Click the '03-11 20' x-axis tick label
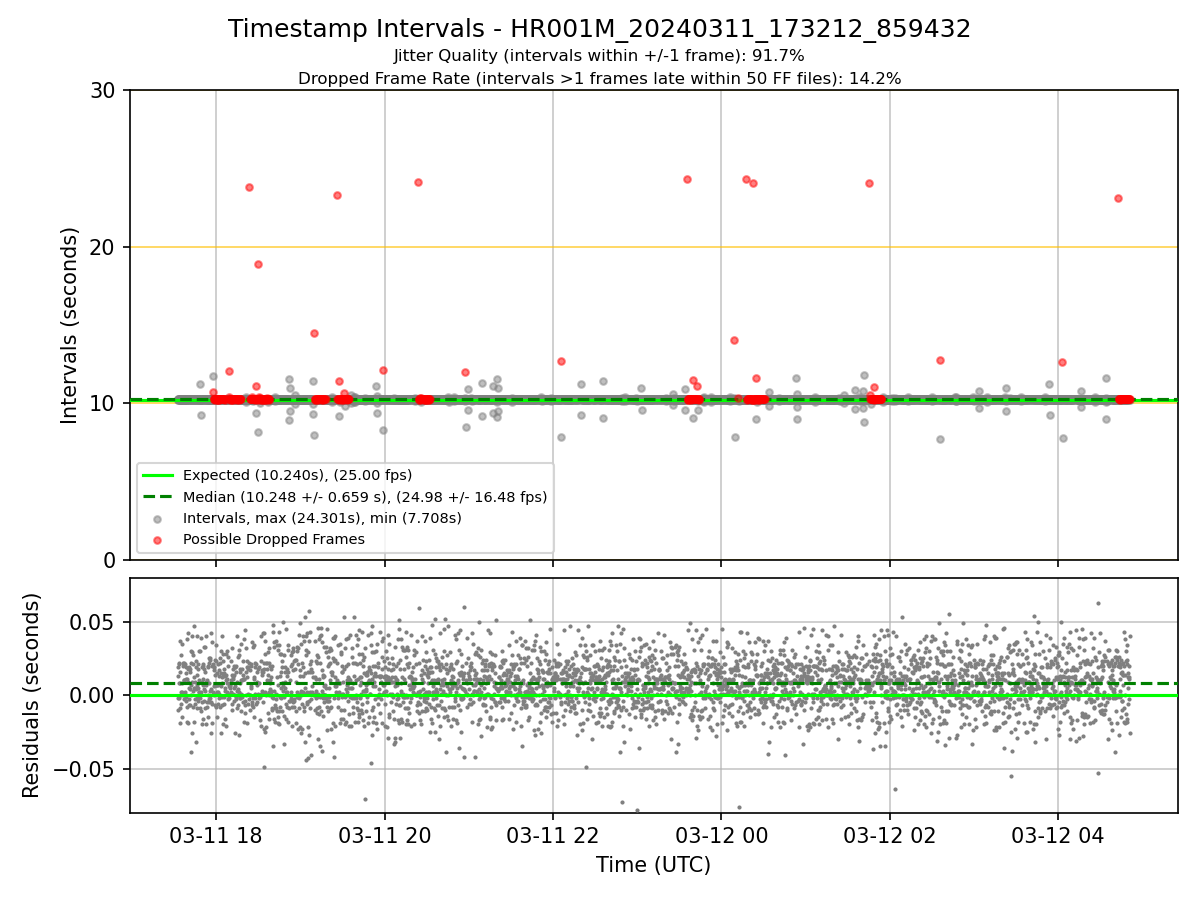The image size is (1200, 900). pyautogui.click(x=384, y=835)
